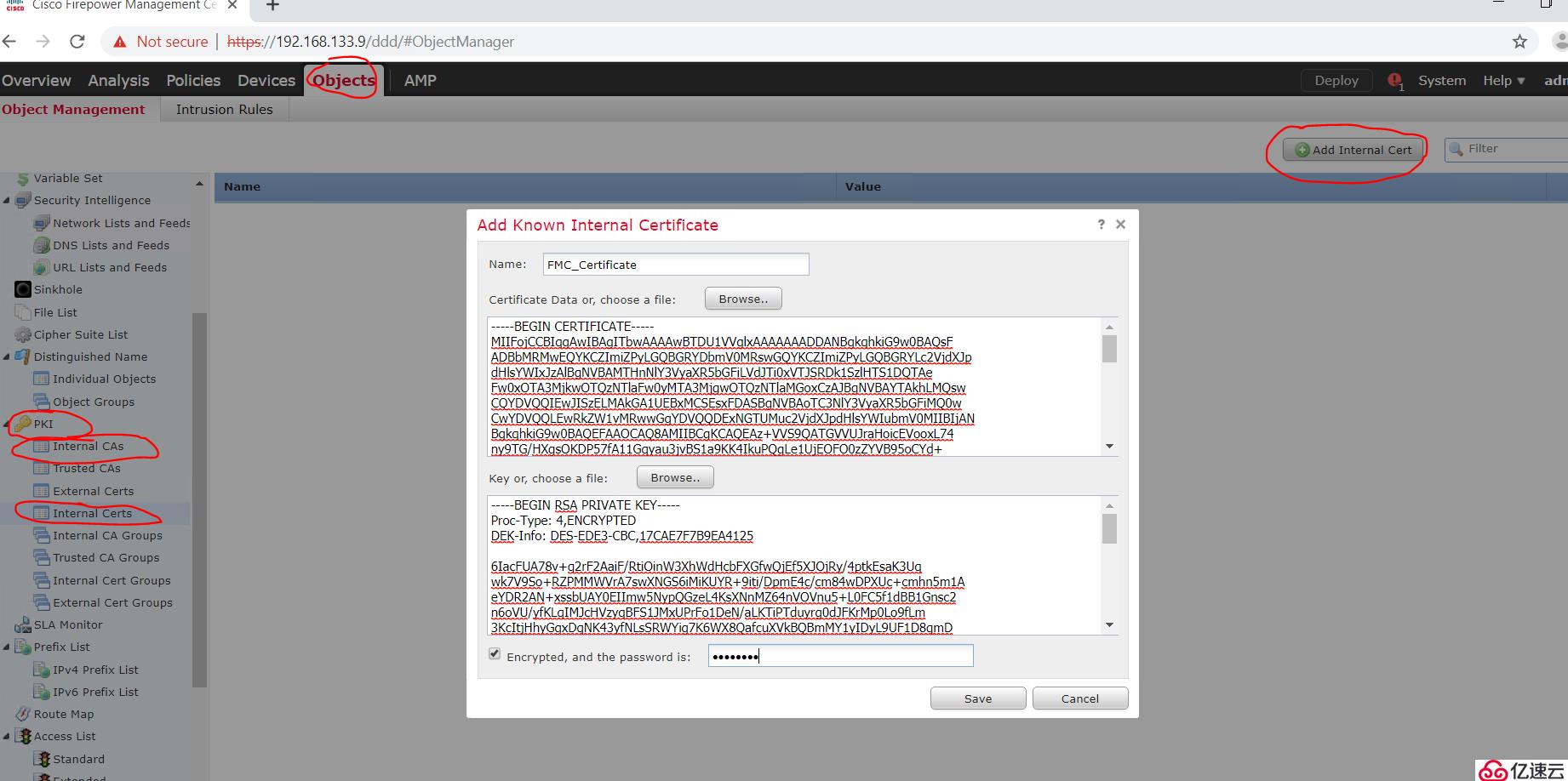The image size is (1568, 781).
Task: Close the Add Known Internal Certificate dialog
Action: point(1120,225)
